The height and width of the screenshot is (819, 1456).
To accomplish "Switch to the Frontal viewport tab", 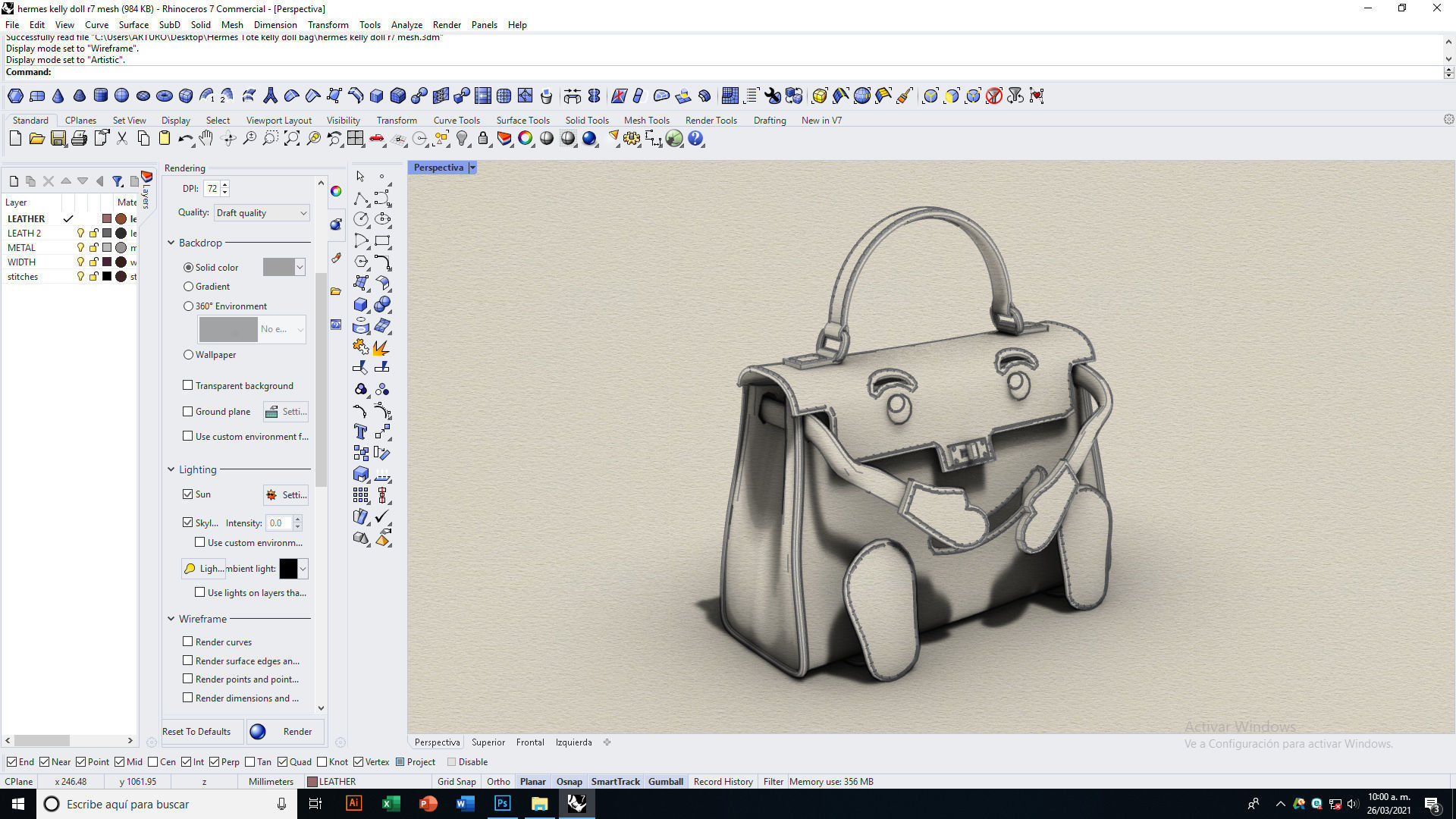I will coord(530,742).
